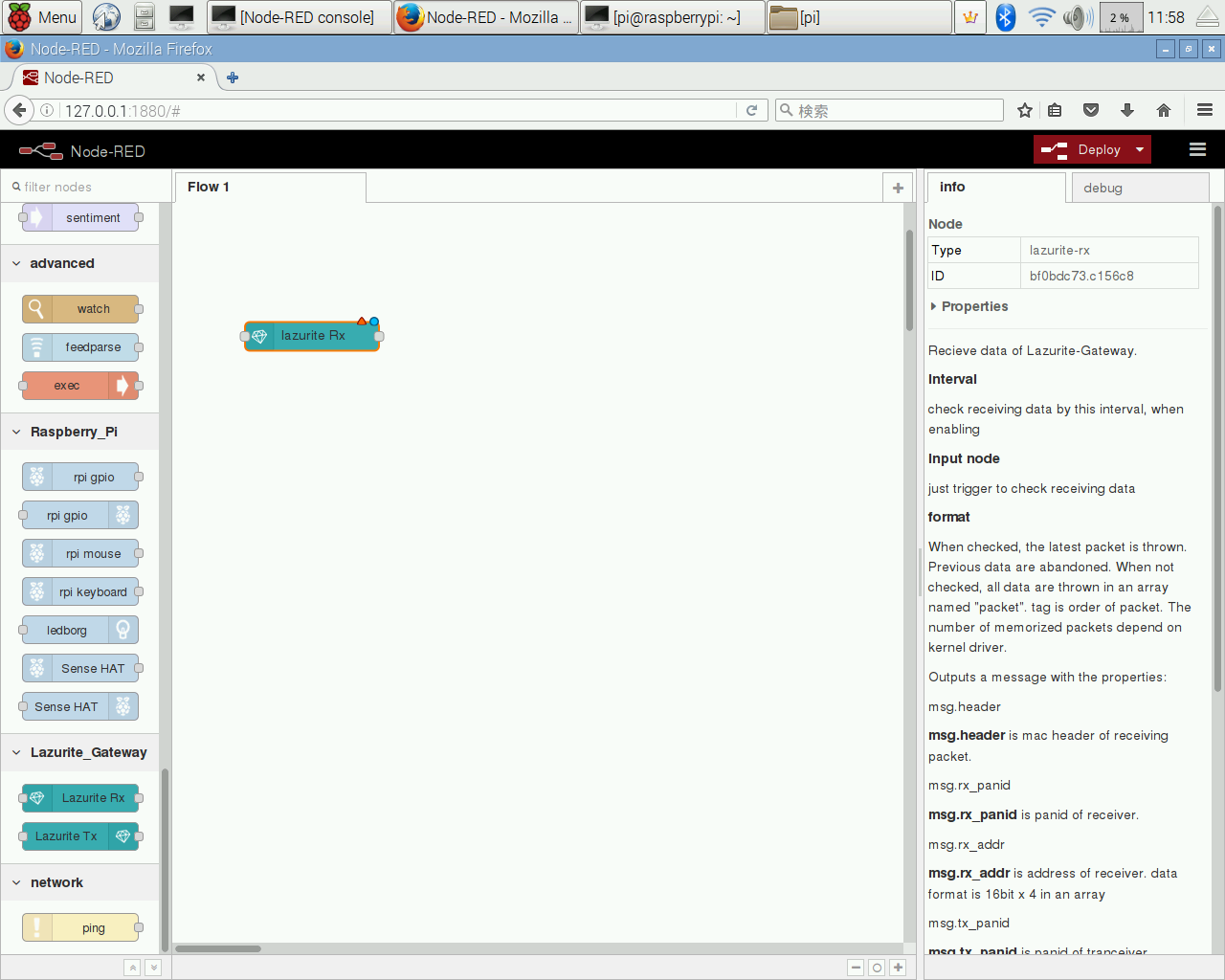Add a new flow tab with plus

898,188
